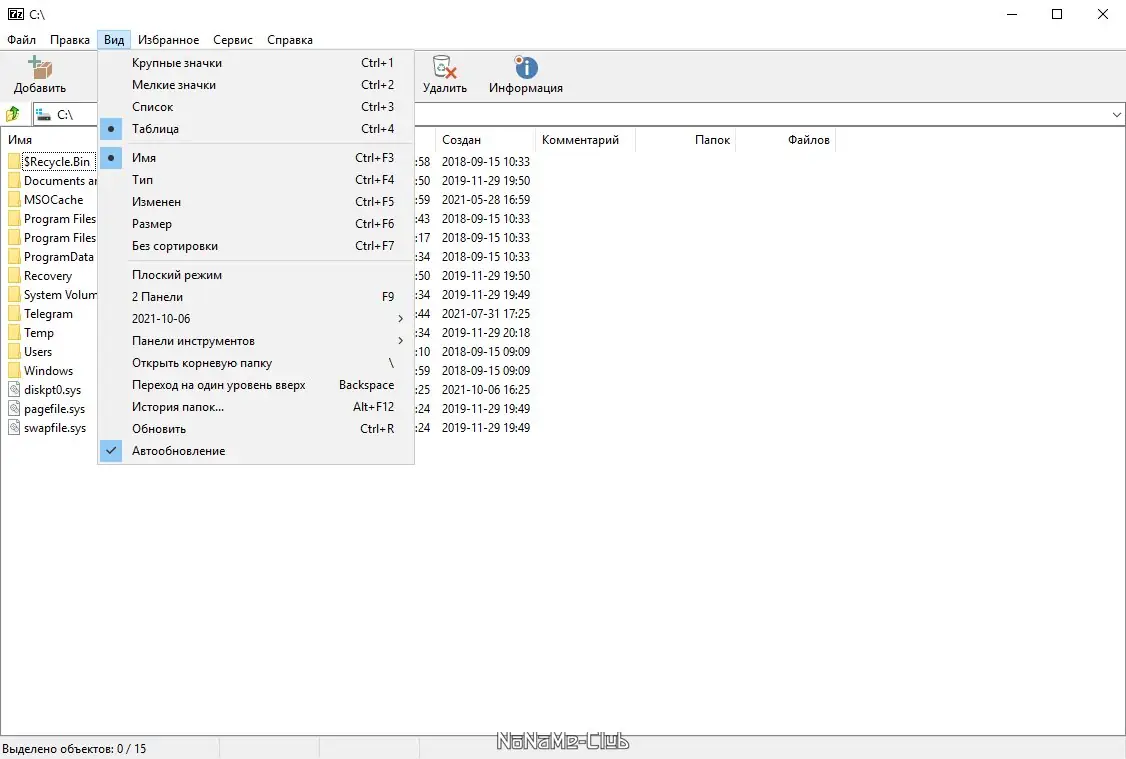Choose Таблица view mode

(256, 129)
